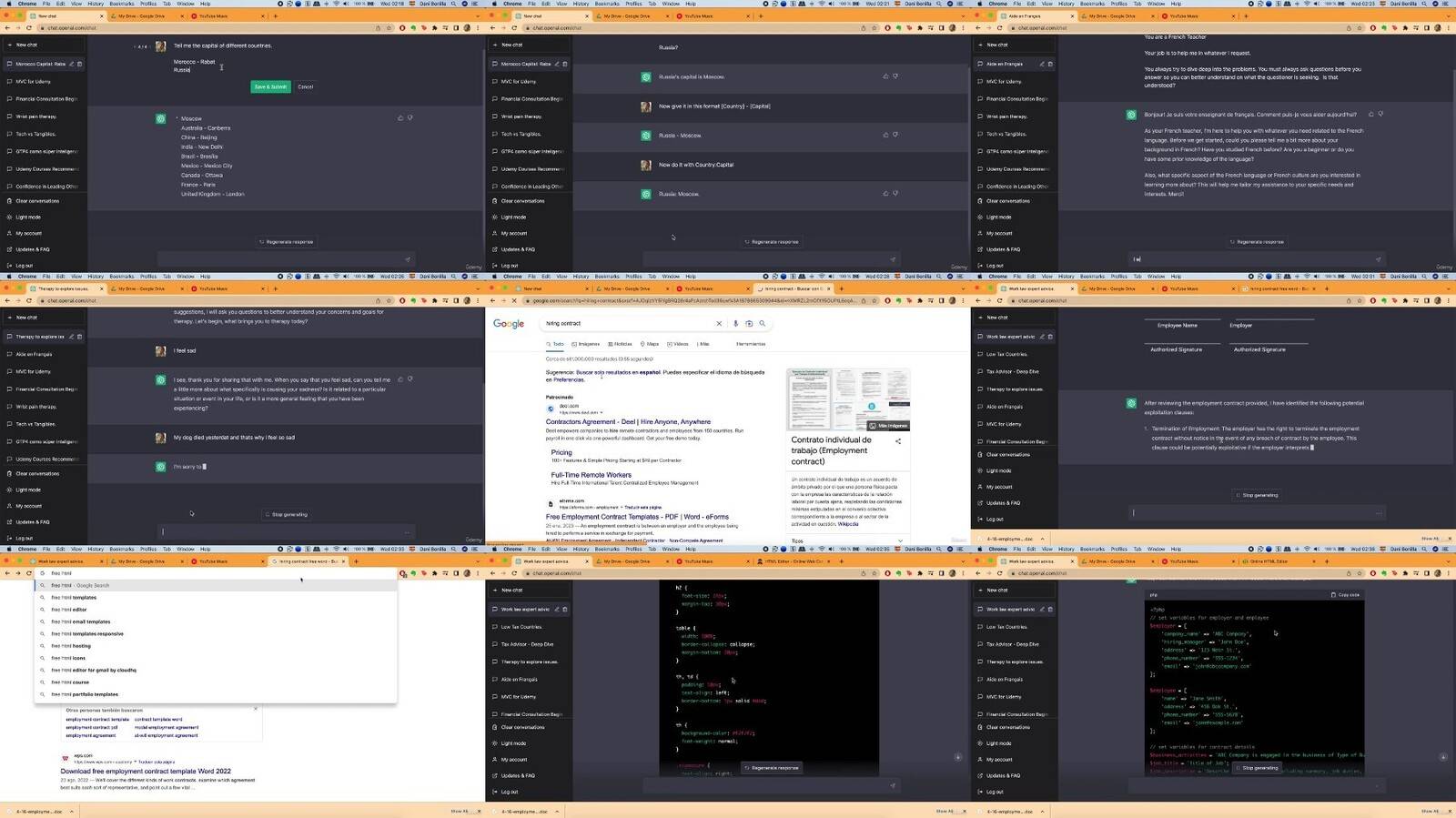Cancel the message edit
The height and width of the screenshot is (818, 1456).
(x=306, y=86)
